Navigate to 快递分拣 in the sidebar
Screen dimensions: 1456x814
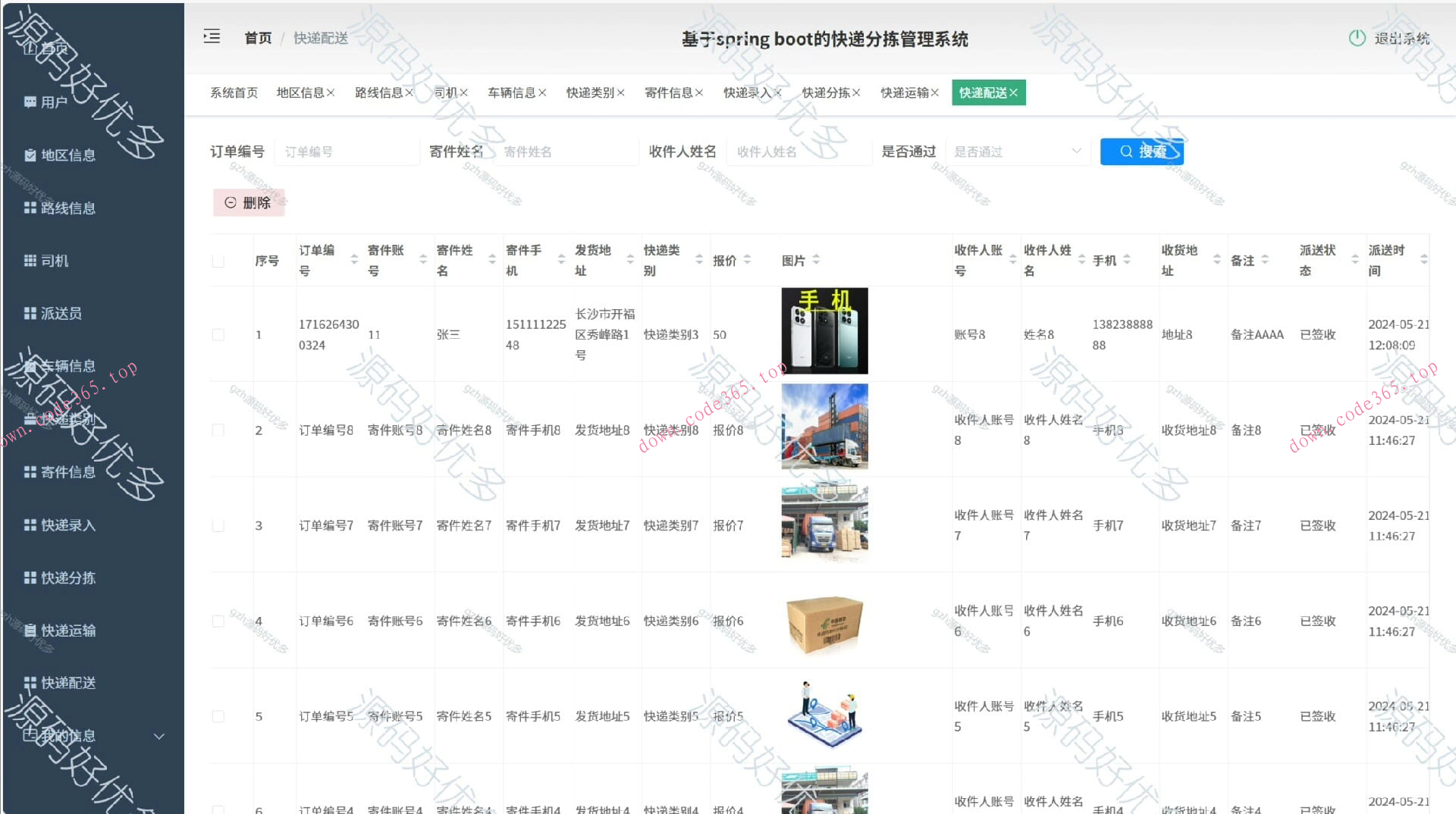(67, 578)
